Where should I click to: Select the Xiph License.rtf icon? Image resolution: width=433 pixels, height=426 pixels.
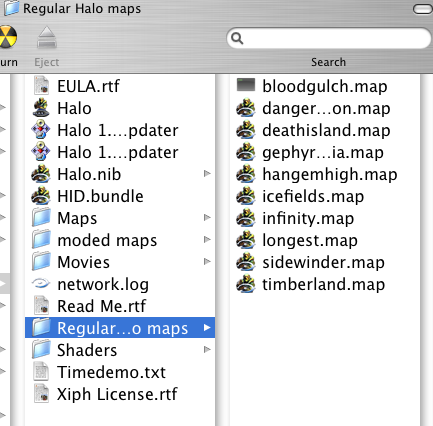pos(41,394)
